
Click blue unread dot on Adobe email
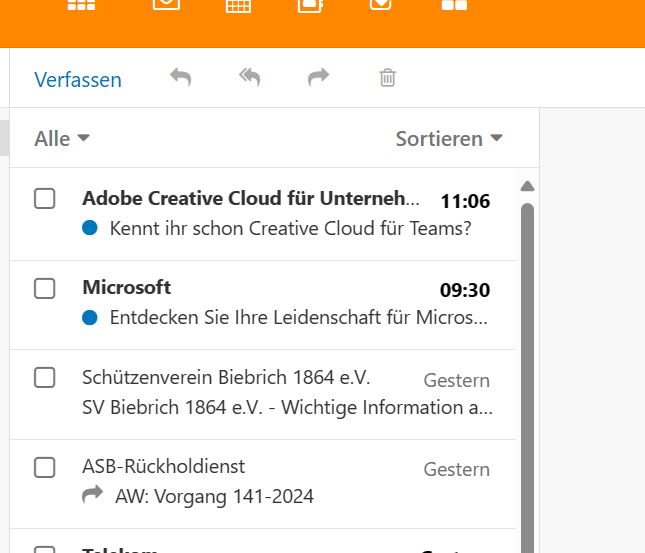coord(90,228)
